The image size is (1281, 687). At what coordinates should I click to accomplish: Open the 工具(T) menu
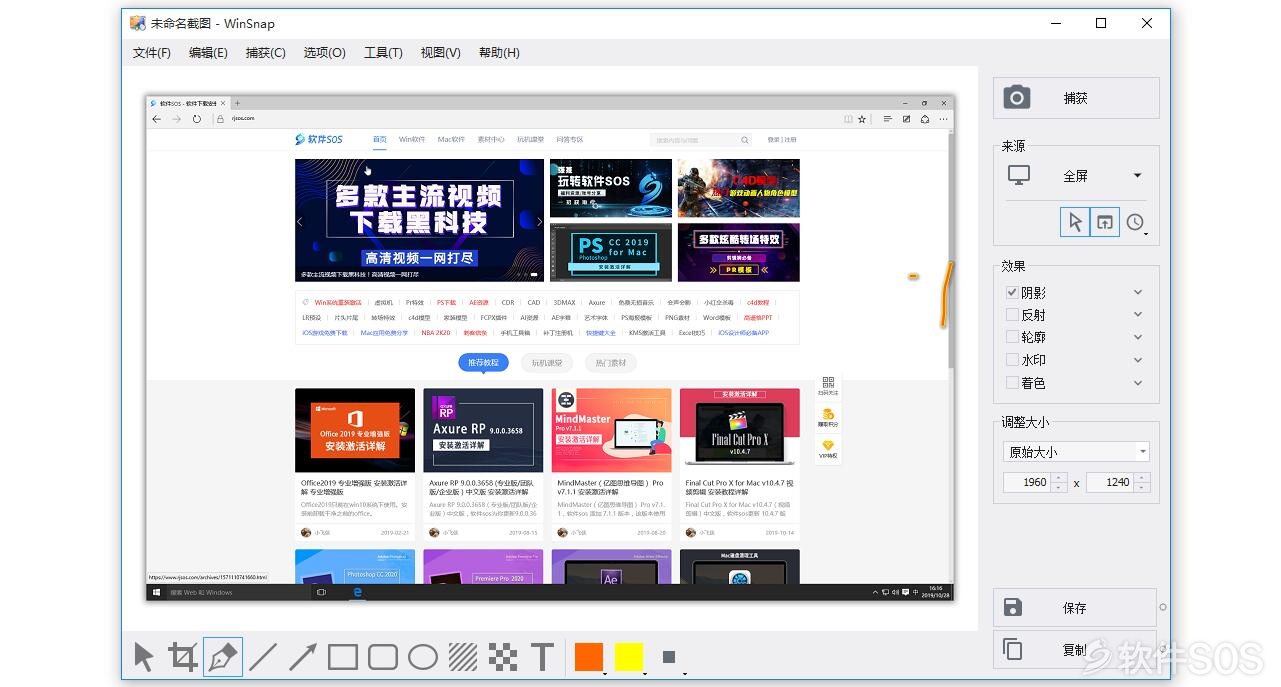pyautogui.click(x=383, y=53)
